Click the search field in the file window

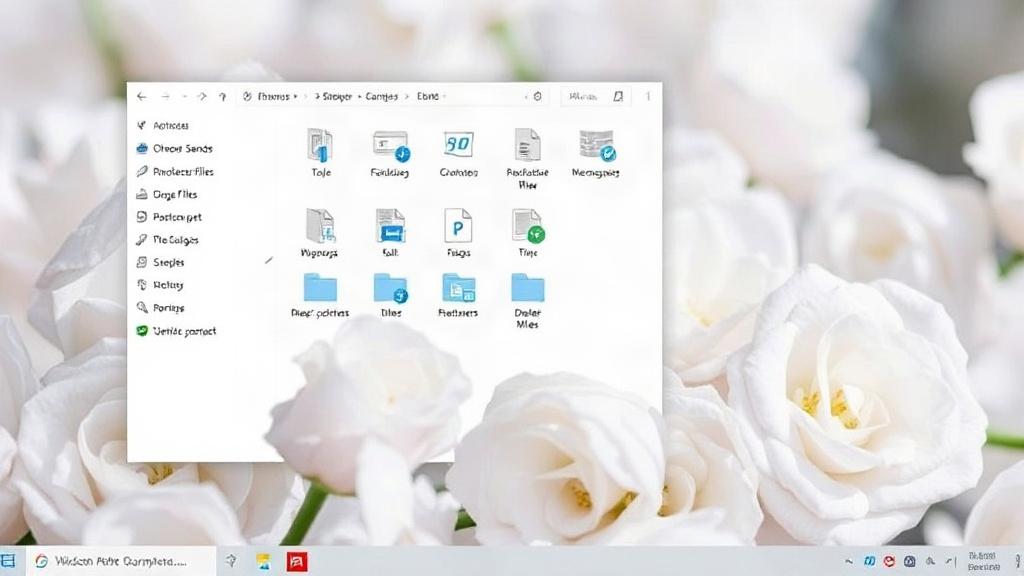tap(595, 96)
